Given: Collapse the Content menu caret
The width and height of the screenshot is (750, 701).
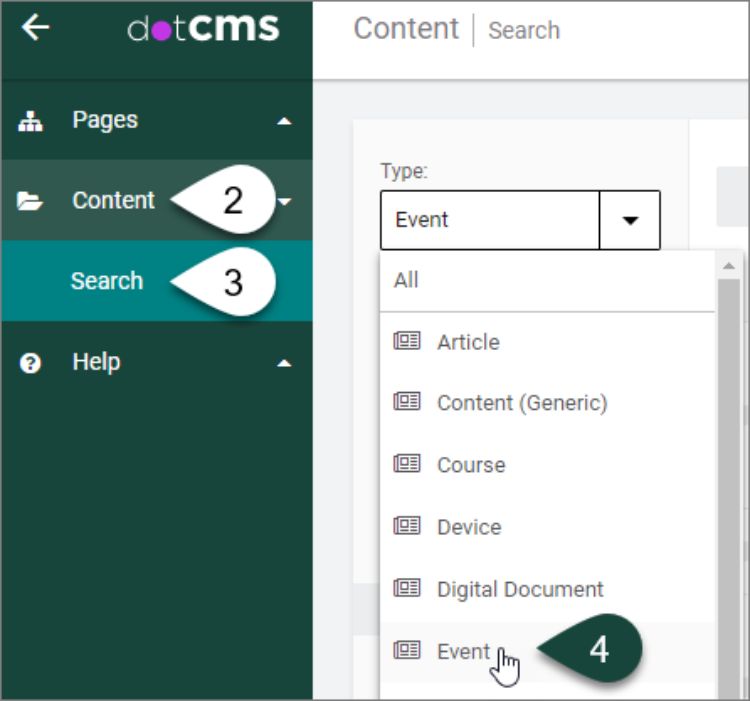Looking at the screenshot, I should coord(287,202).
